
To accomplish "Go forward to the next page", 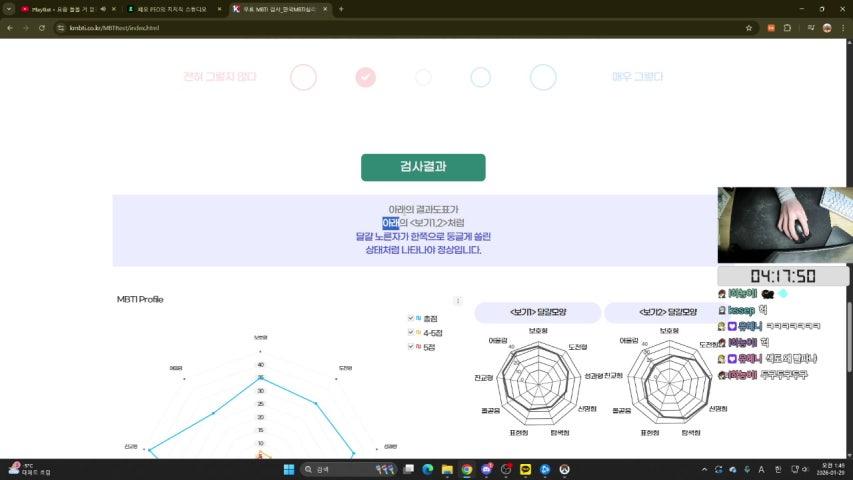I will [x=26, y=28].
